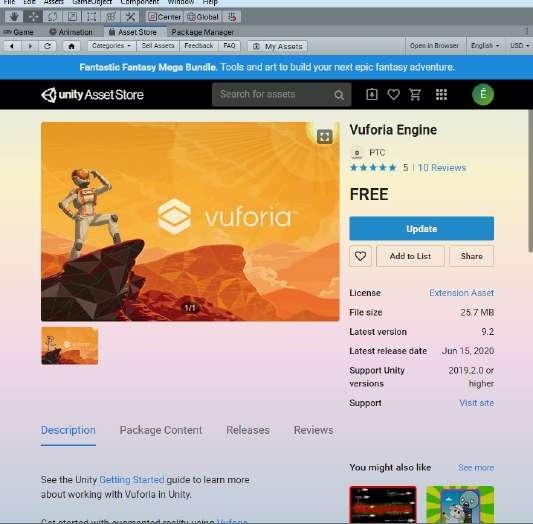Click the Feedback button
The width and height of the screenshot is (533, 524).
[x=199, y=46]
